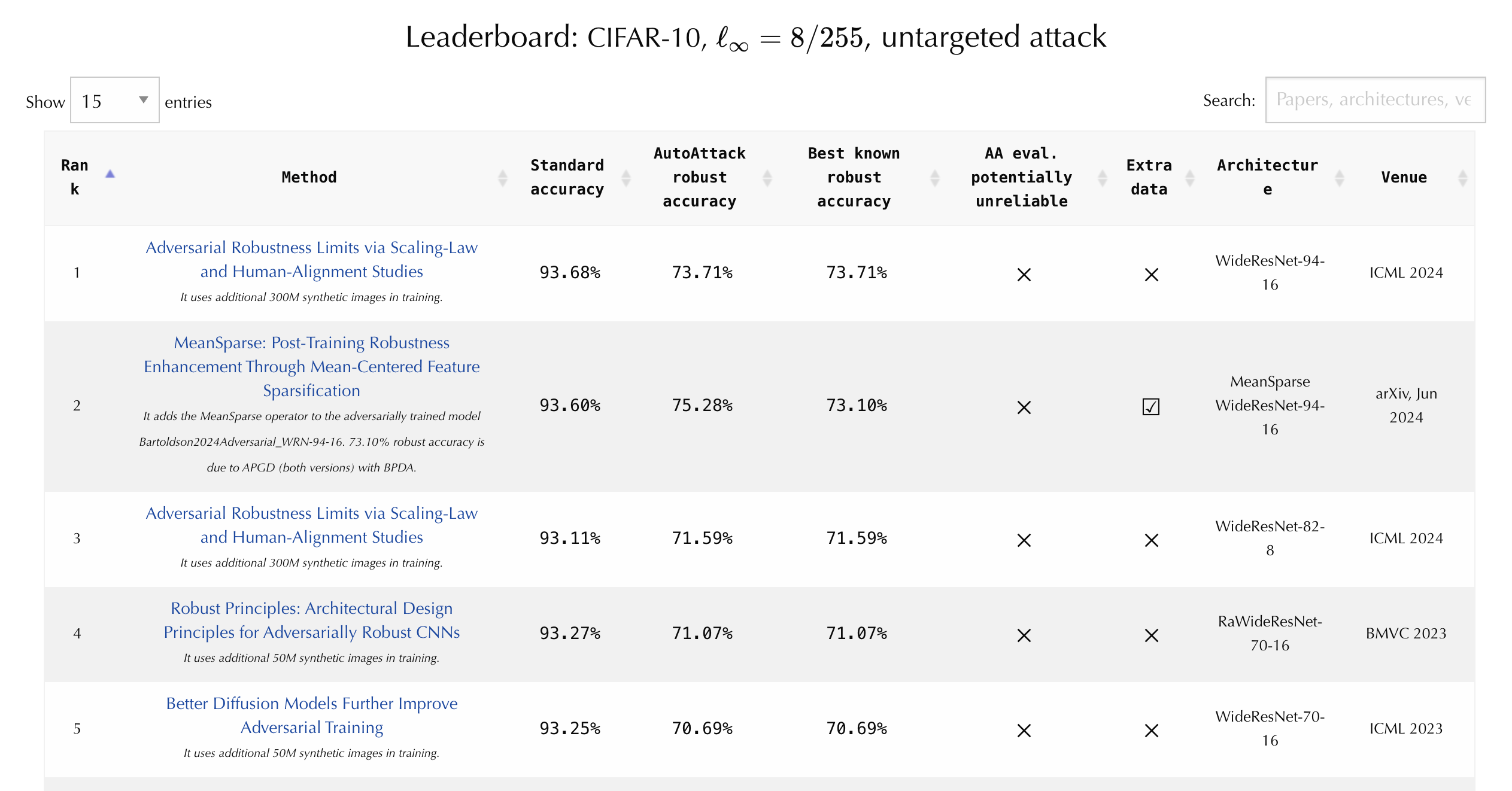Sort by Extra data column arrows
This screenshot has width=1512, height=791.
click(1190, 178)
